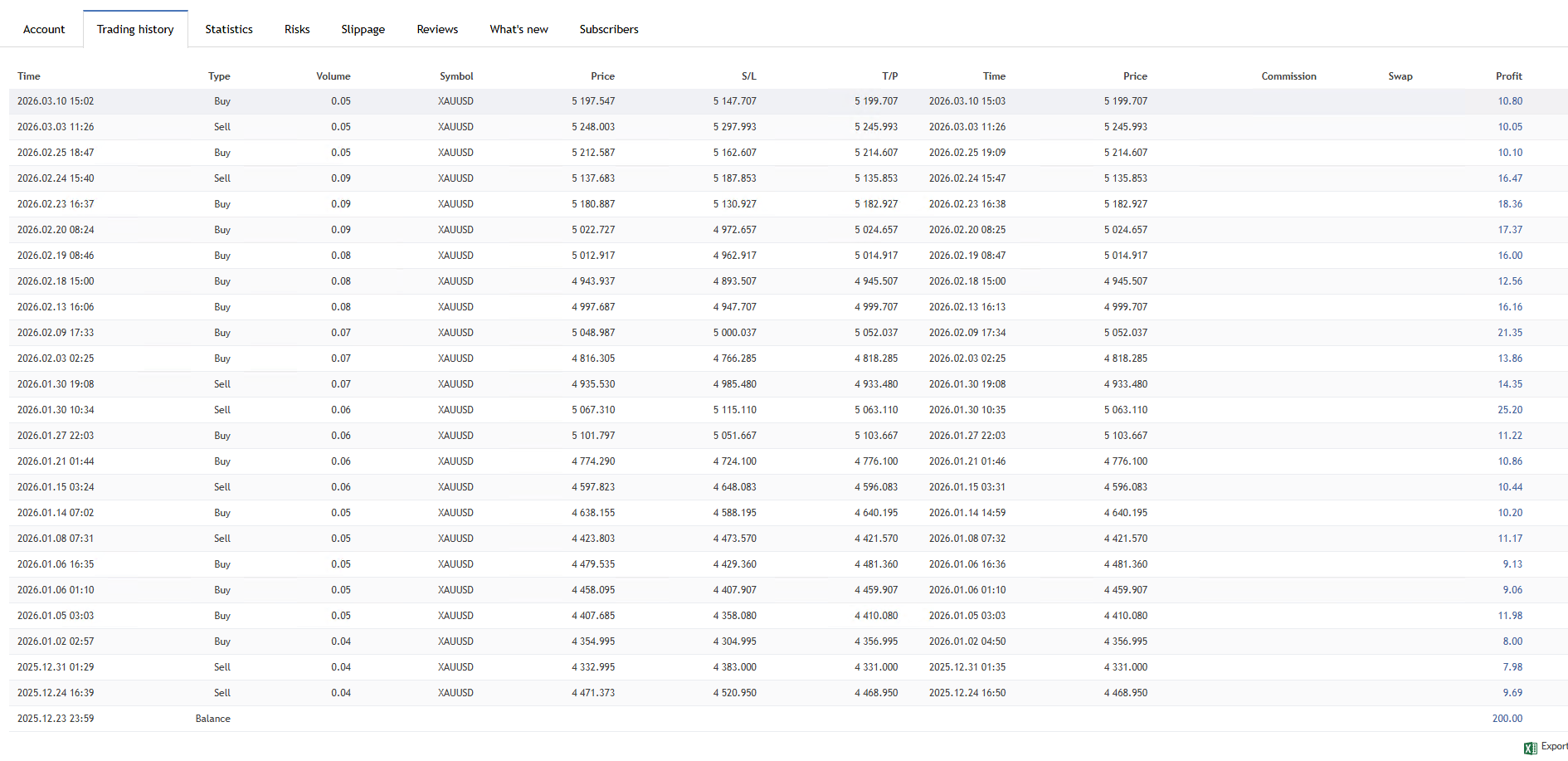Click the Profit column header
Image resolution: width=1568 pixels, height=761 pixels.
1508,76
